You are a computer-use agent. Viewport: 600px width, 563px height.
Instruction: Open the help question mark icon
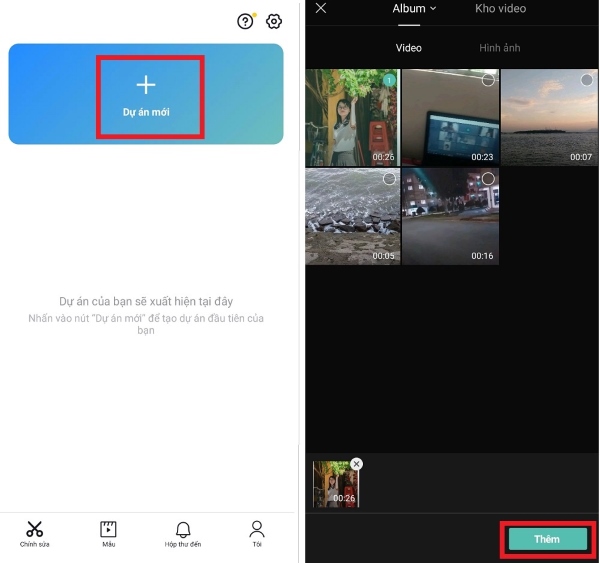point(245,22)
